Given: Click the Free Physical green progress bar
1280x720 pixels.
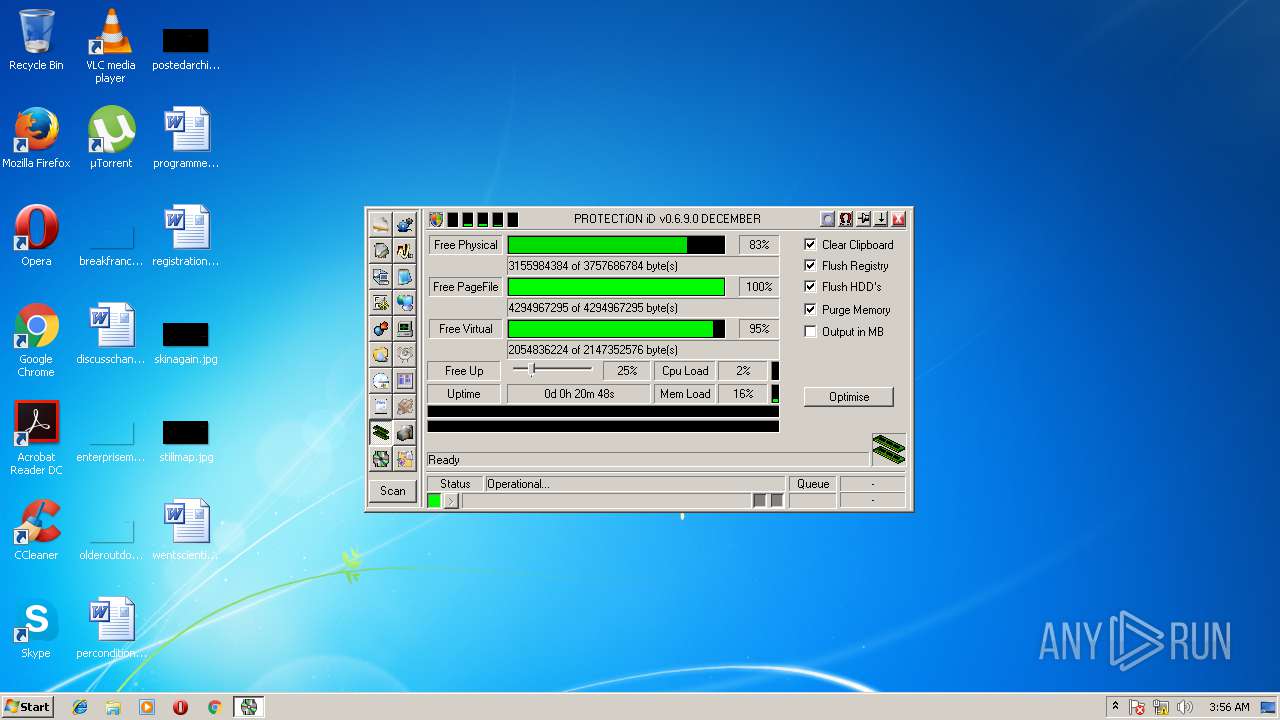Looking at the screenshot, I should (616, 245).
